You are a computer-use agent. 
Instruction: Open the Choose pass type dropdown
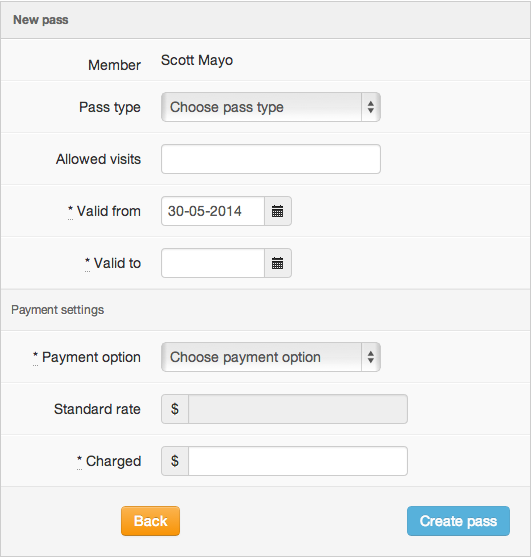tap(271, 107)
